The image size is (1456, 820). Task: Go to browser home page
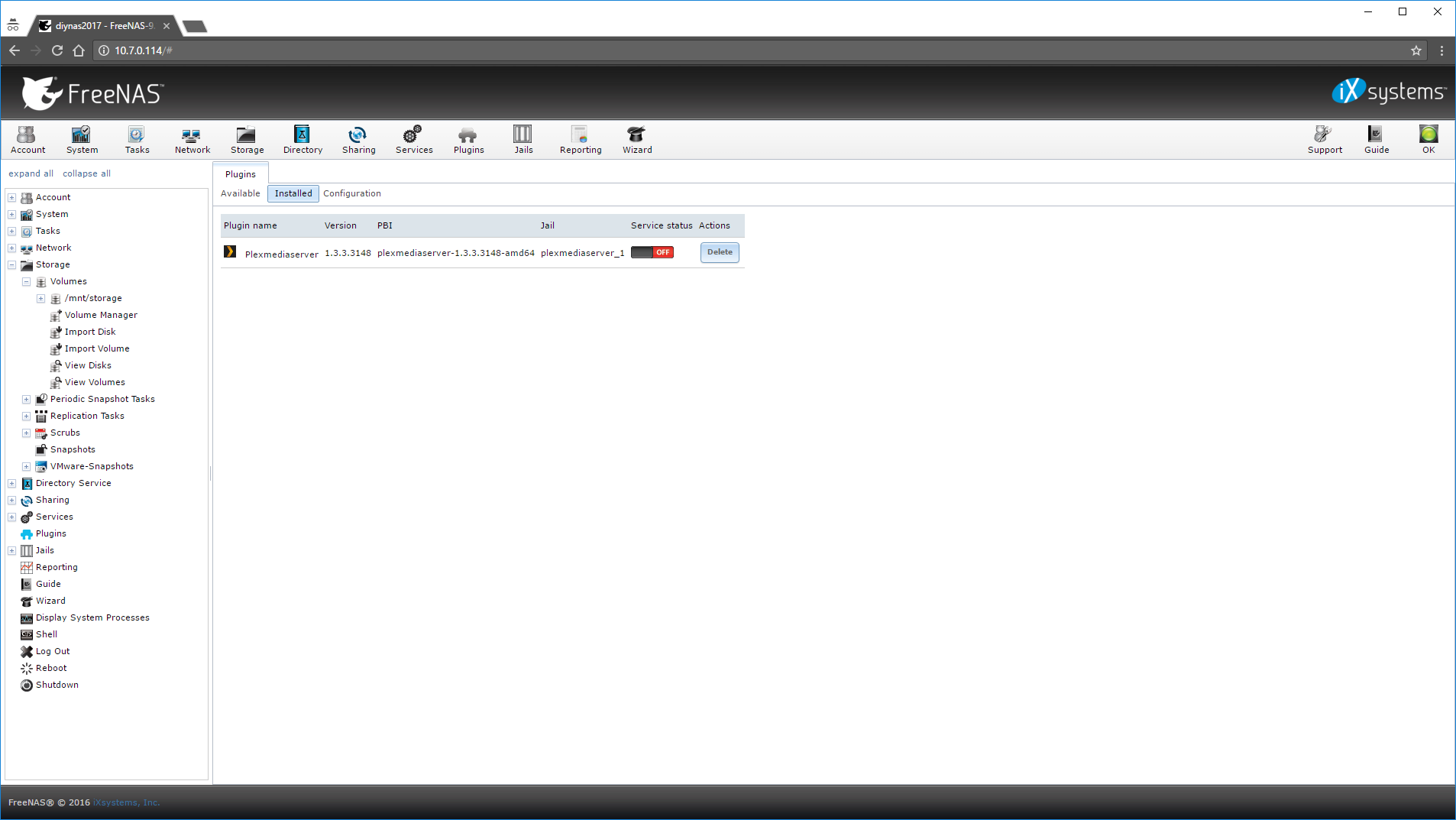pyautogui.click(x=79, y=50)
